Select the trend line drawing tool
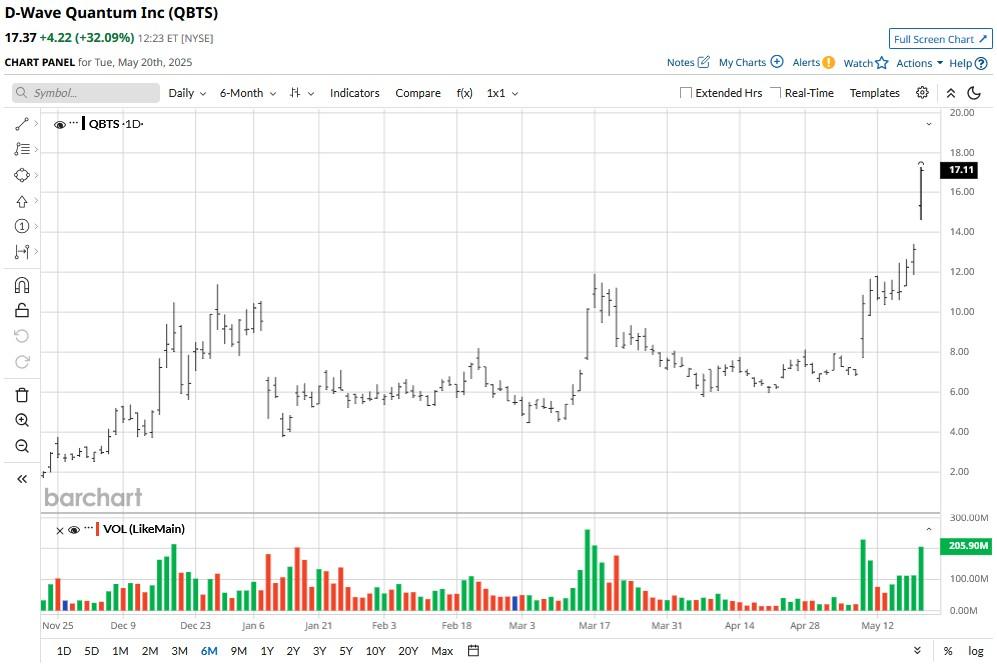The image size is (997, 668). [x=22, y=124]
